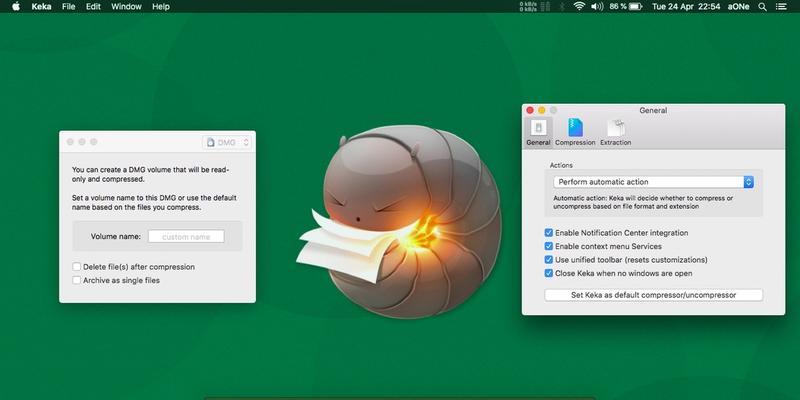The image size is (800, 400).
Task: Open Spotlight search
Action: [762, 7]
